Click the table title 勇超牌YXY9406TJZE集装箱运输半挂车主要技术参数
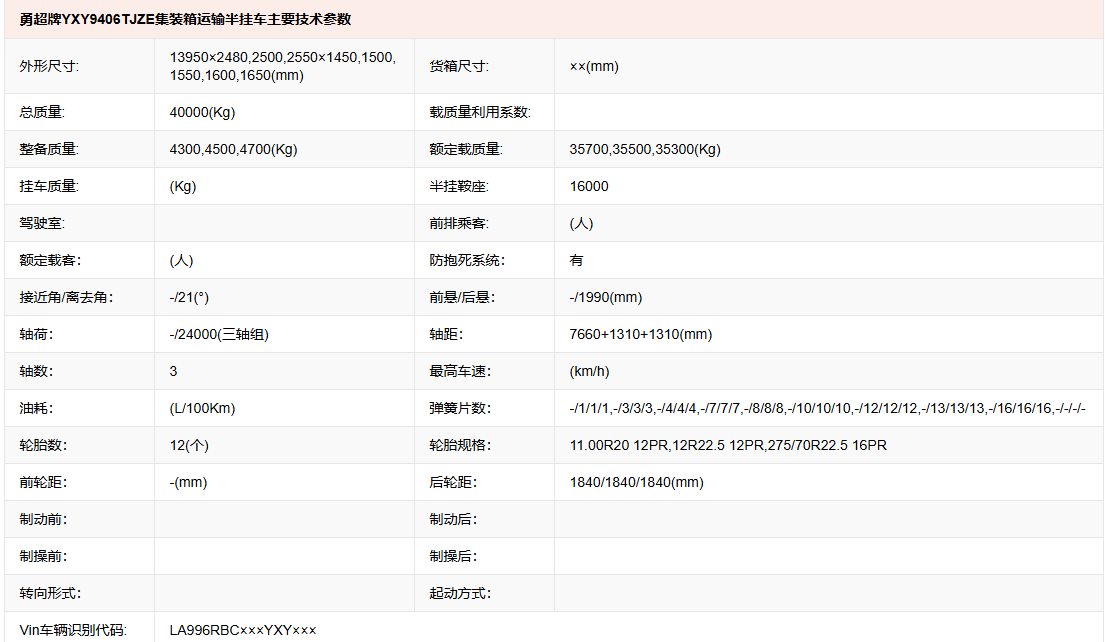 (185, 20)
